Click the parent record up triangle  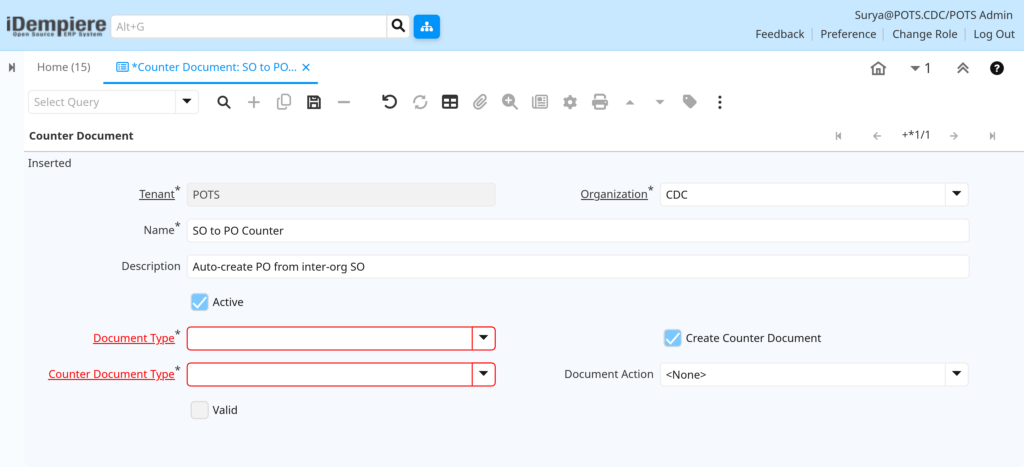coord(630,103)
